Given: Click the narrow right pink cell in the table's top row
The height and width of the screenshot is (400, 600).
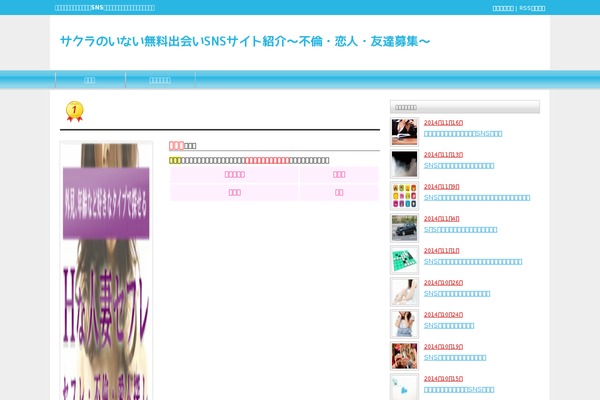Looking at the screenshot, I should coord(339,175).
